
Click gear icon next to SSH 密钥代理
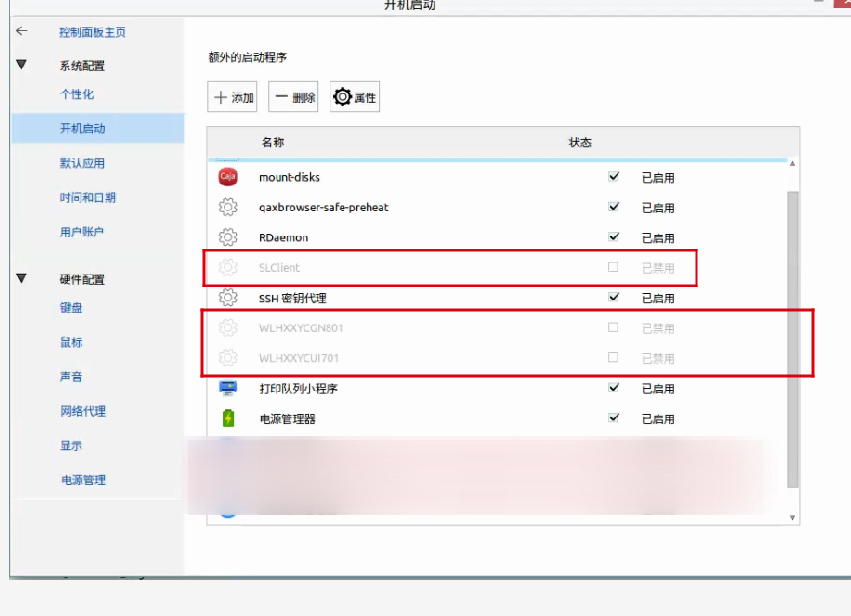coord(227,297)
